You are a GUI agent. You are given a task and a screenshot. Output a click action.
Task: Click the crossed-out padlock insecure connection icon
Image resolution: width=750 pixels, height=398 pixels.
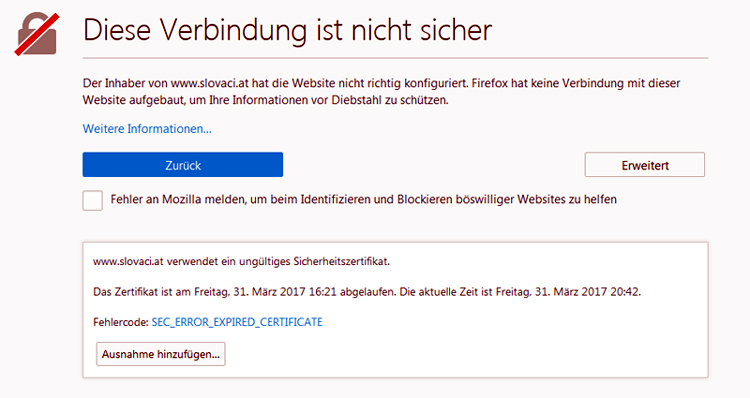[37, 34]
